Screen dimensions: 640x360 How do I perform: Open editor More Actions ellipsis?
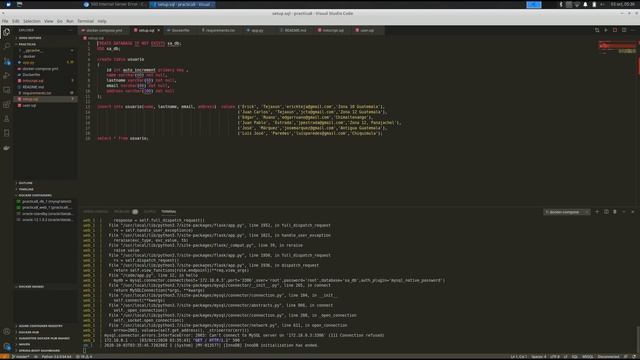coord(633,30)
